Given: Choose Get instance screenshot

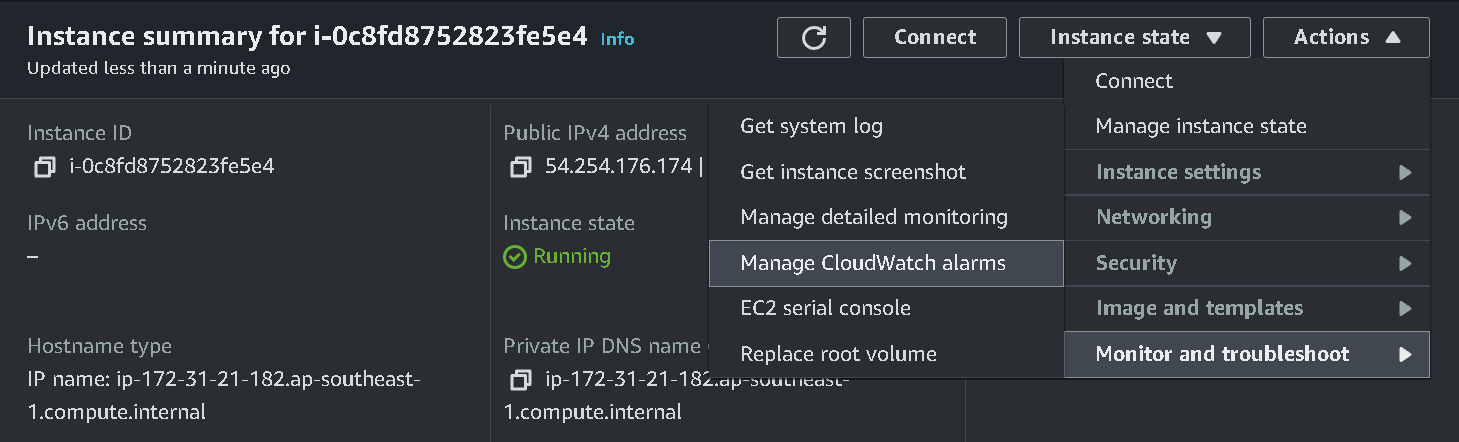Looking at the screenshot, I should [853, 172].
